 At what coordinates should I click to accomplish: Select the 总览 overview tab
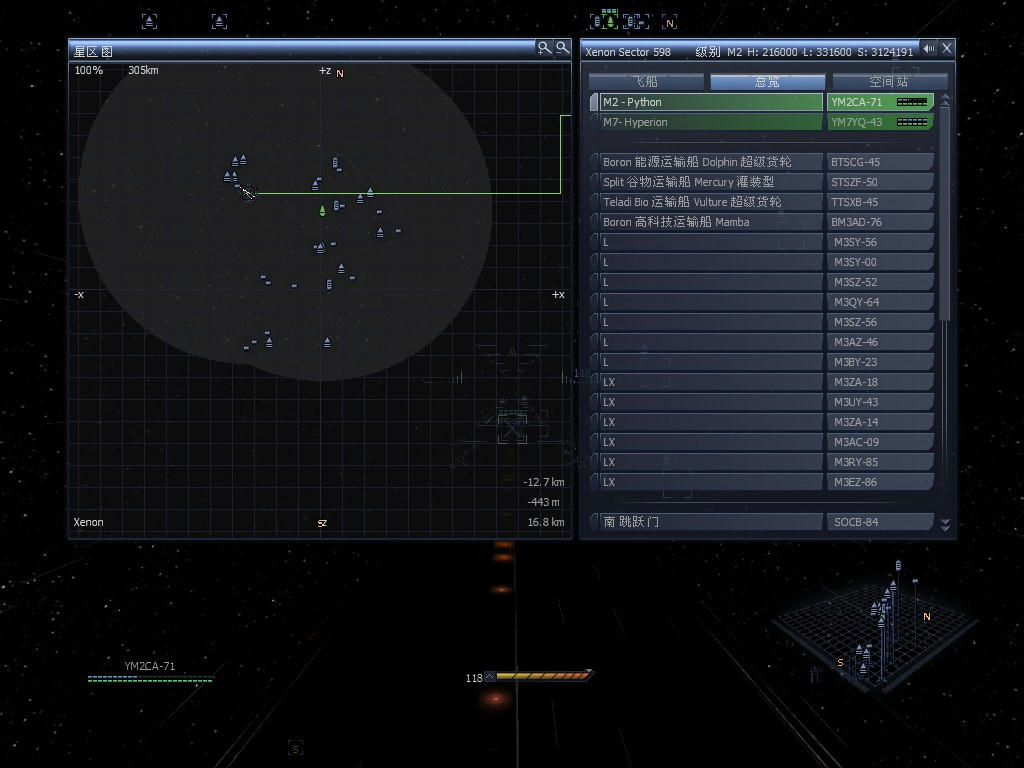tap(767, 82)
